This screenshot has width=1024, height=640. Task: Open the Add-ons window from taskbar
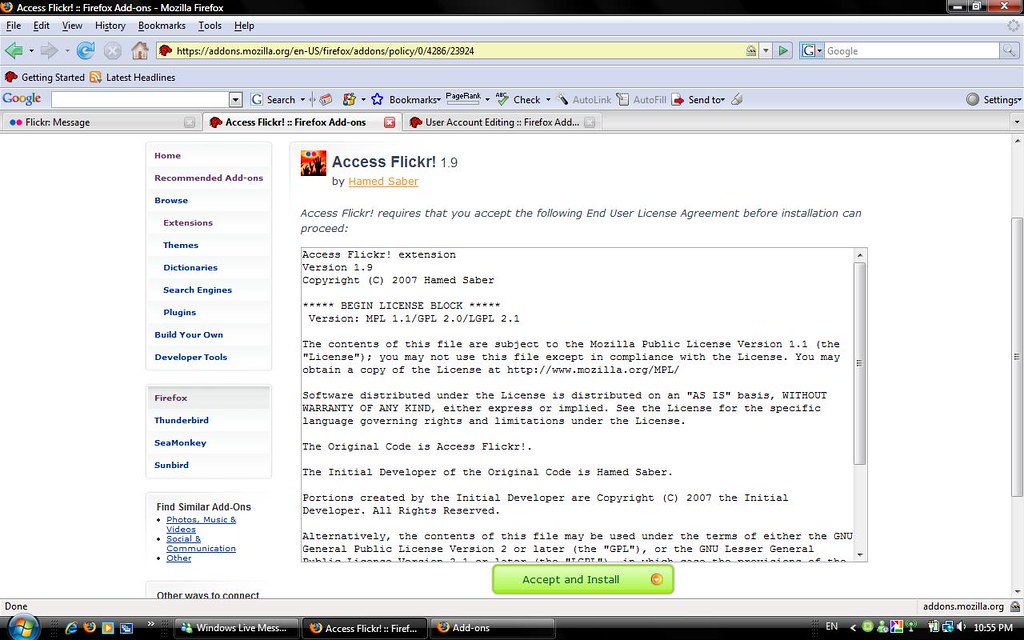[493, 628]
